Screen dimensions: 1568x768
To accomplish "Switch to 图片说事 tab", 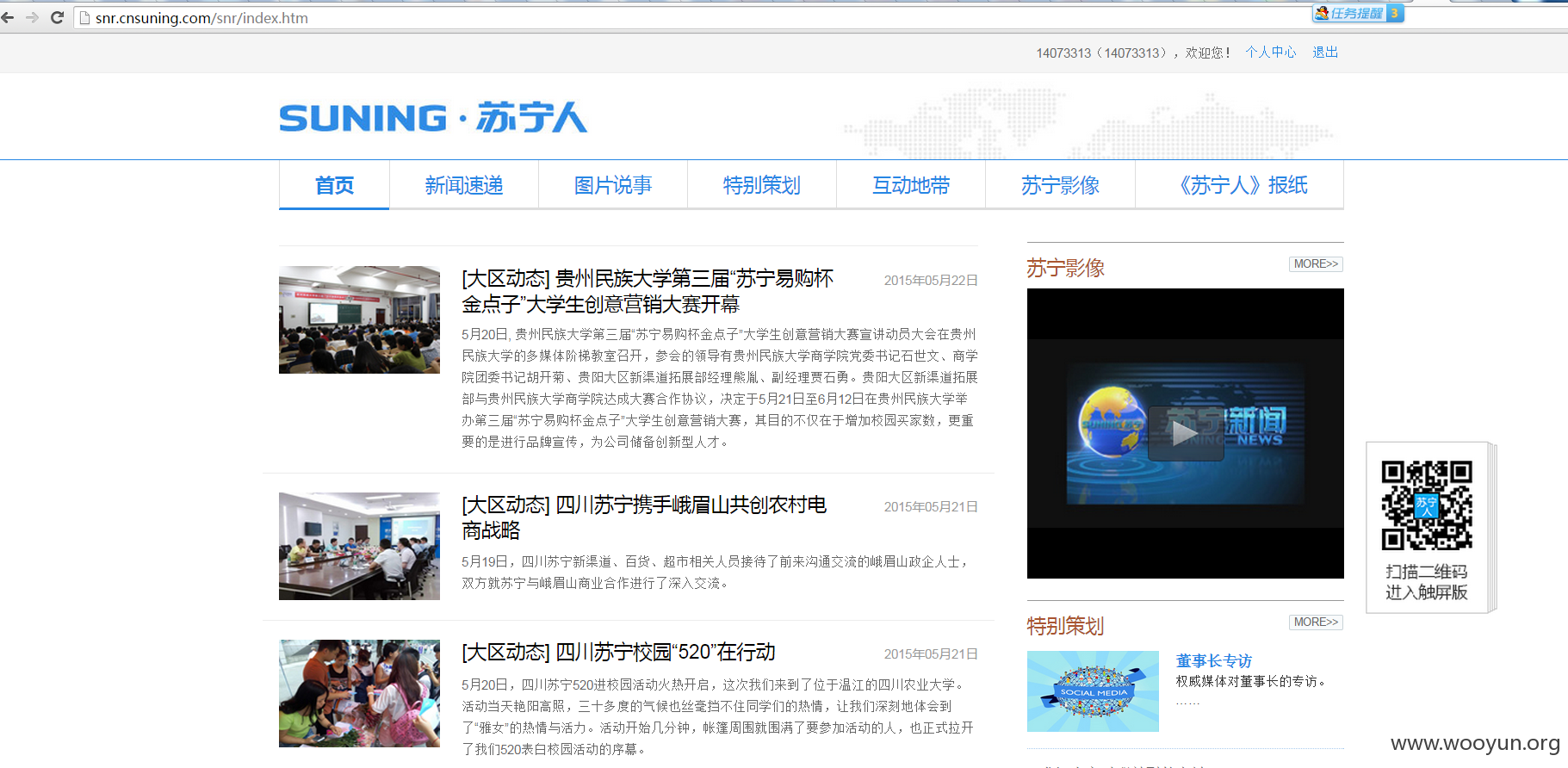I will point(613,185).
